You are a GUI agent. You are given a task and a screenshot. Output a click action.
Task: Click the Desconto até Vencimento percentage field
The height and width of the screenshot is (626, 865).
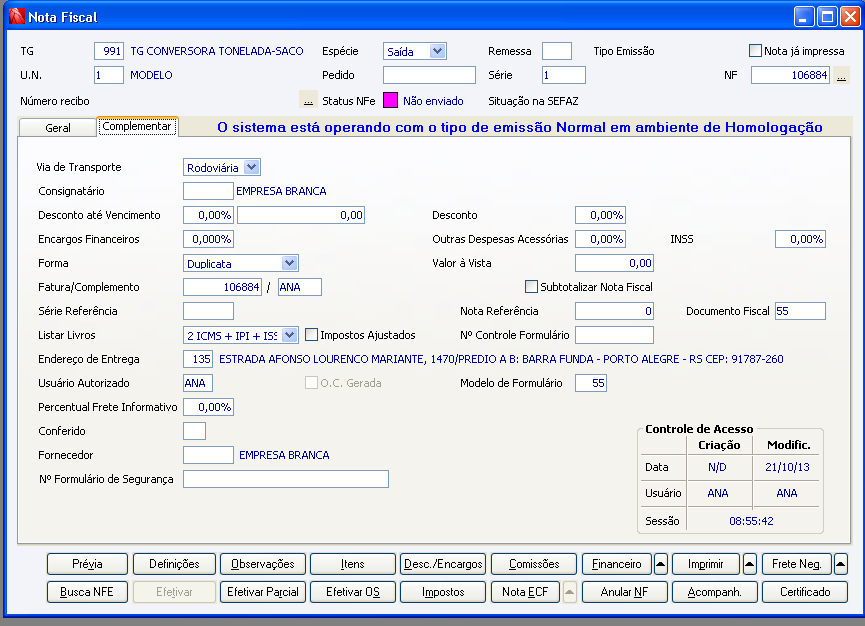click(208, 215)
